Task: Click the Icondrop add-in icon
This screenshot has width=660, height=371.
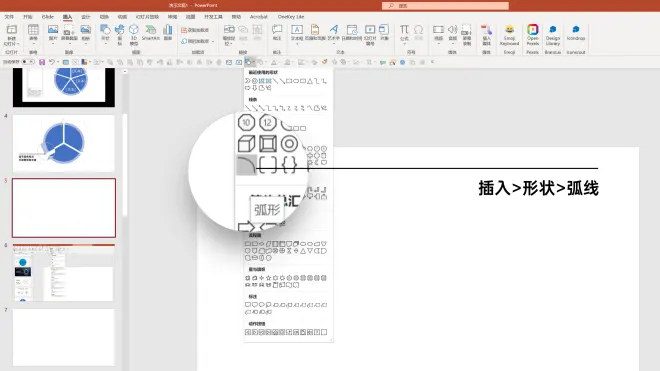Action: [x=575, y=33]
